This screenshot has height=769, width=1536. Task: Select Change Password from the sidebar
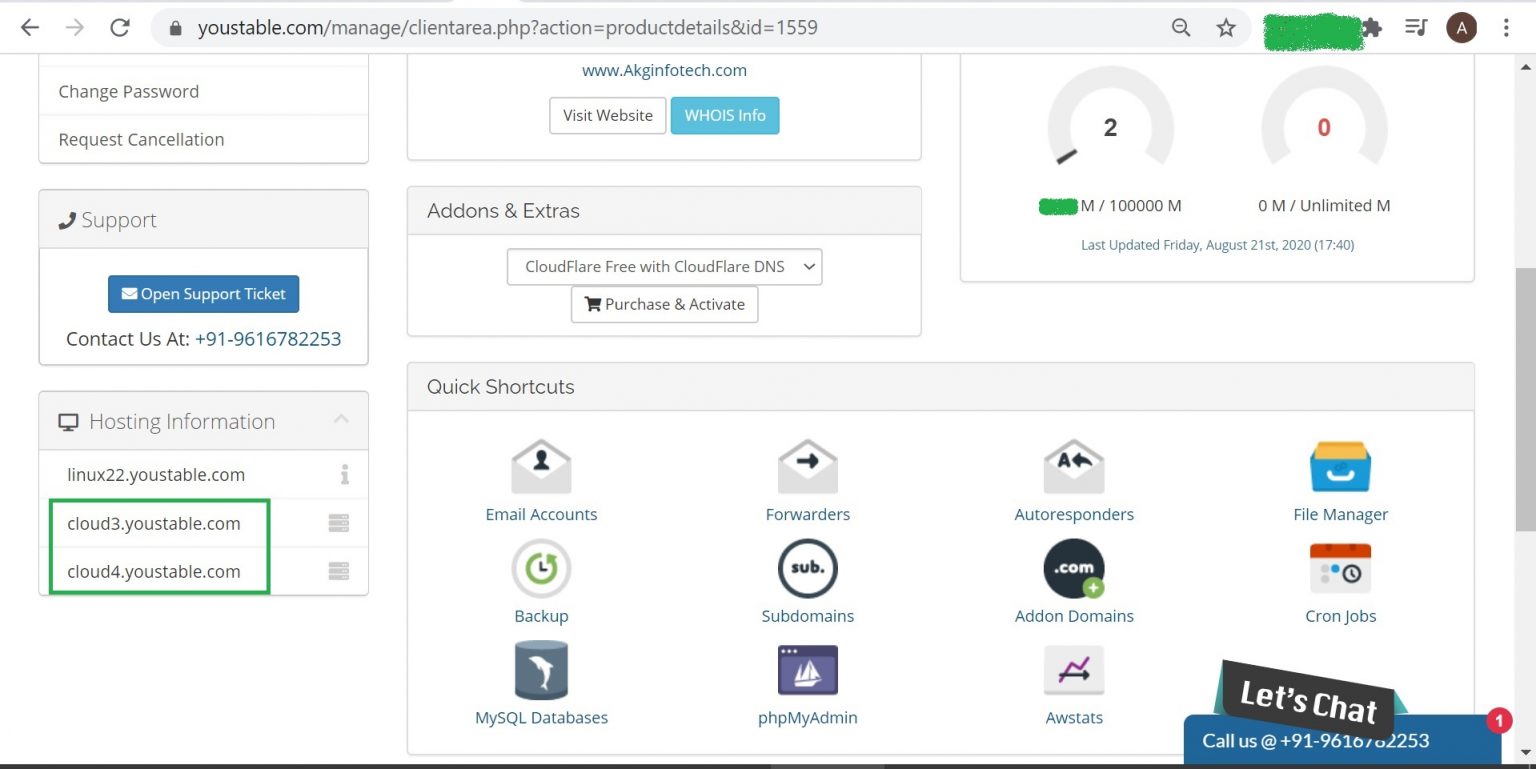coord(128,91)
